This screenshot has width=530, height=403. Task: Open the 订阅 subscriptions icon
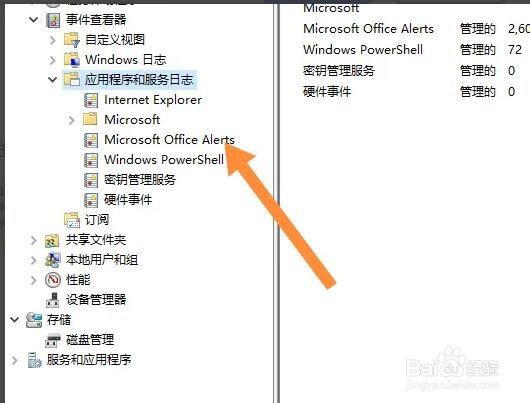pos(72,220)
